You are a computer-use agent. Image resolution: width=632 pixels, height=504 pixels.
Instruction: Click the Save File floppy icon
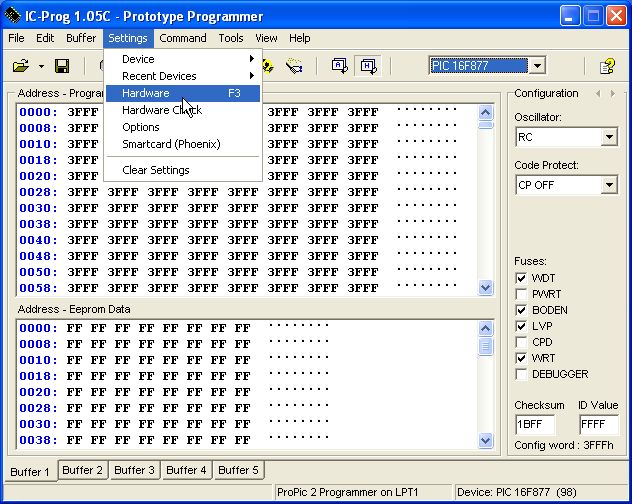[62, 66]
